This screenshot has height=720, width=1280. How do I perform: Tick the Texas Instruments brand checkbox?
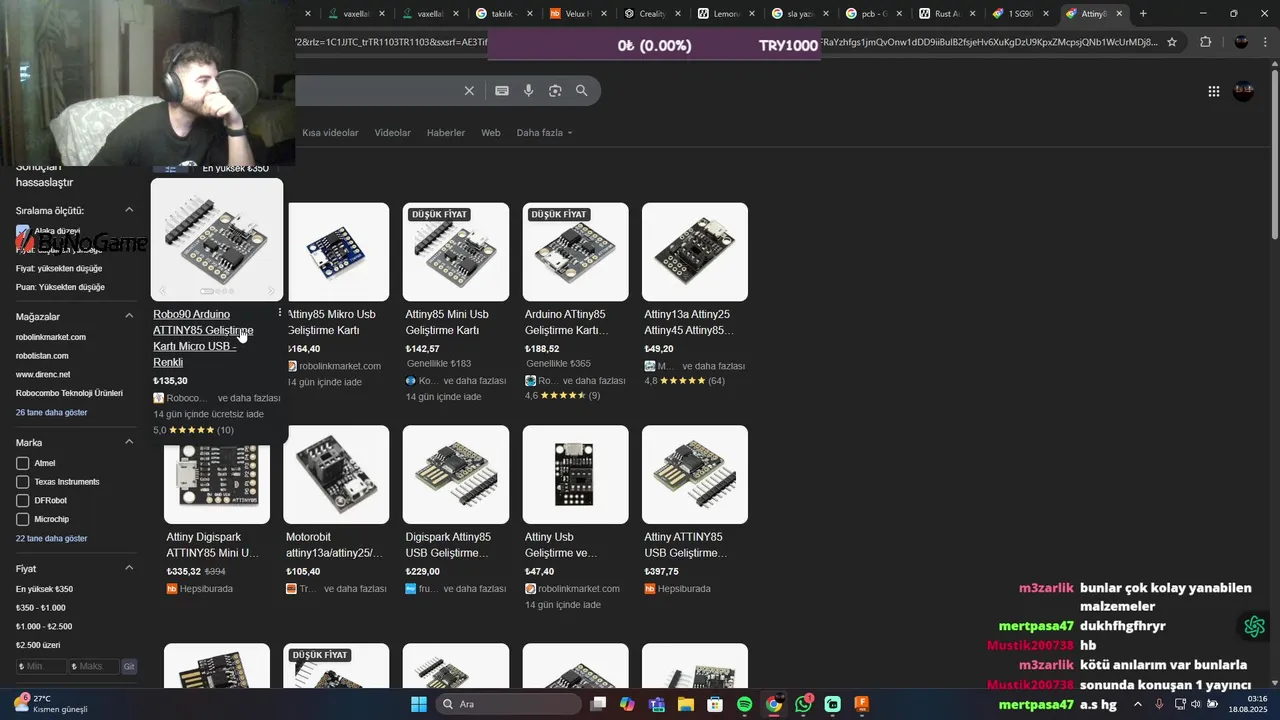pyautogui.click(x=23, y=482)
